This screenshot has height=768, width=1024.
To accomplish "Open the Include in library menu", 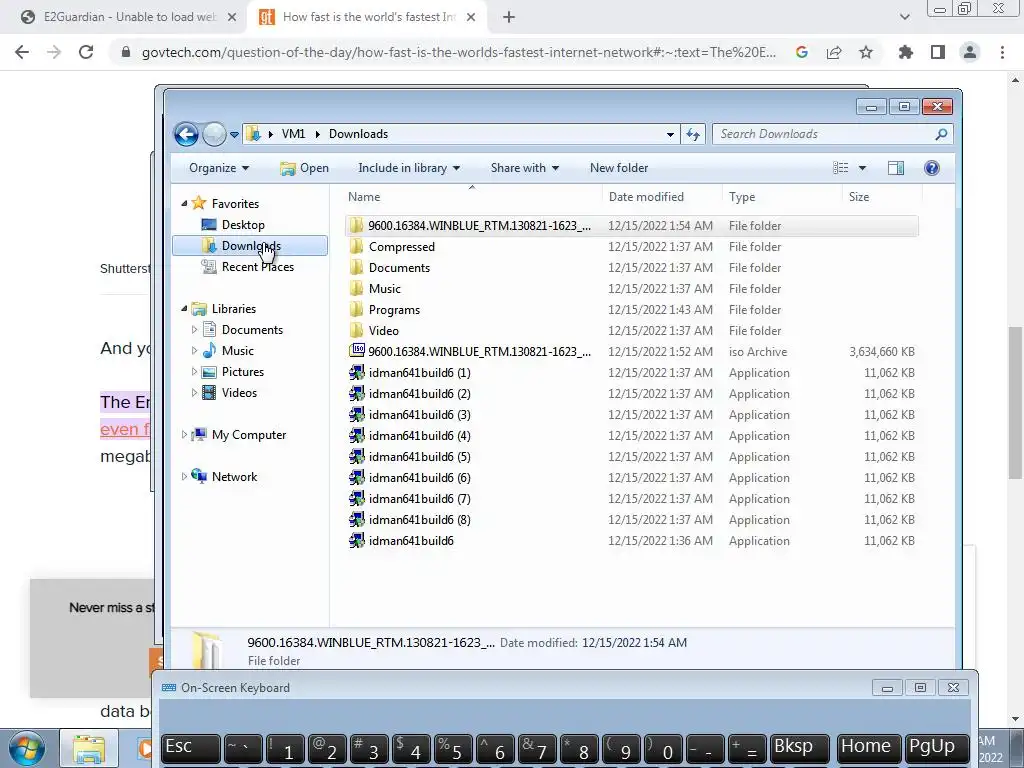I will (x=409, y=168).
